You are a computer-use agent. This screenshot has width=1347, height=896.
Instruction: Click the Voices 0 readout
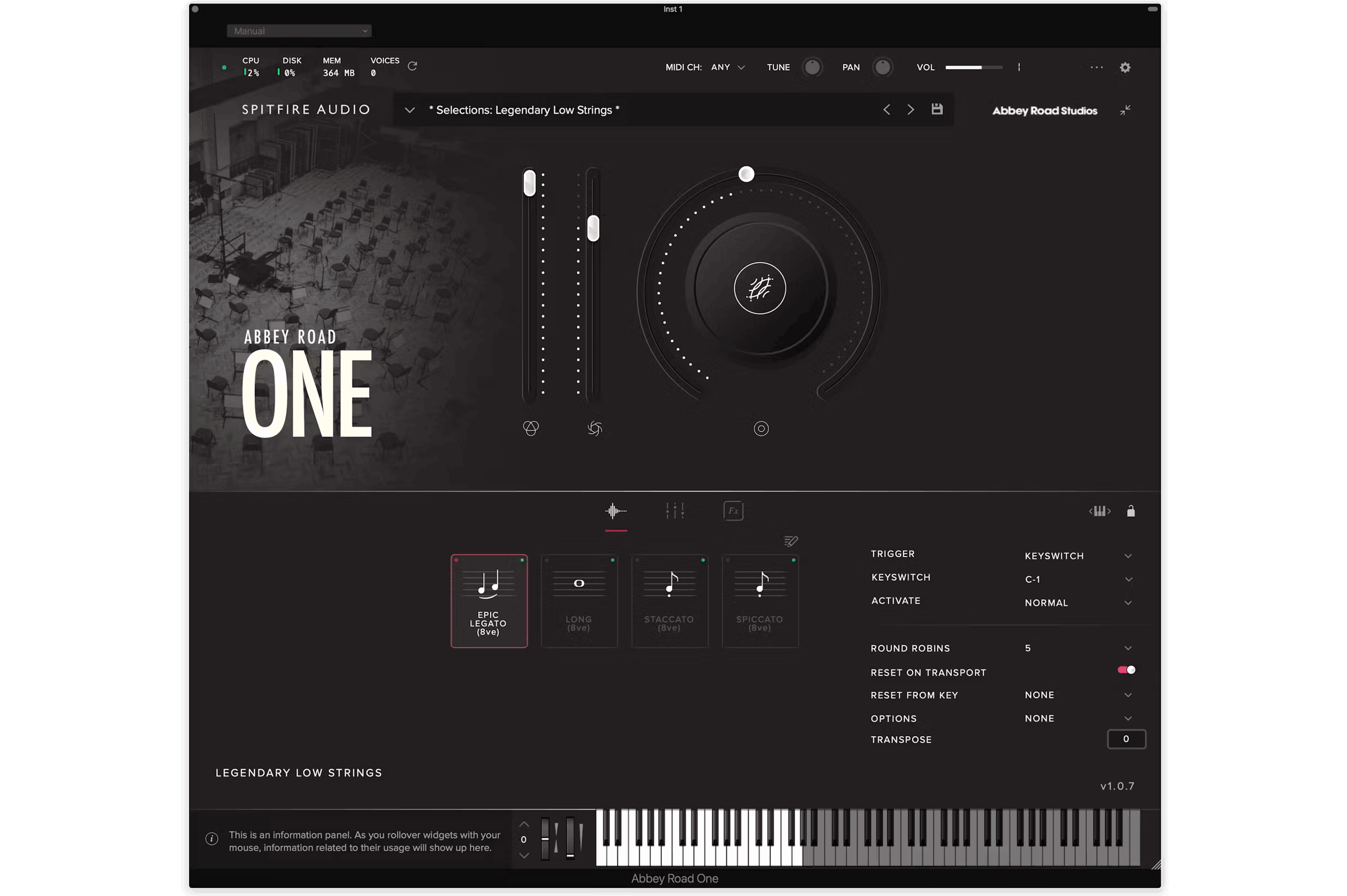pyautogui.click(x=384, y=67)
